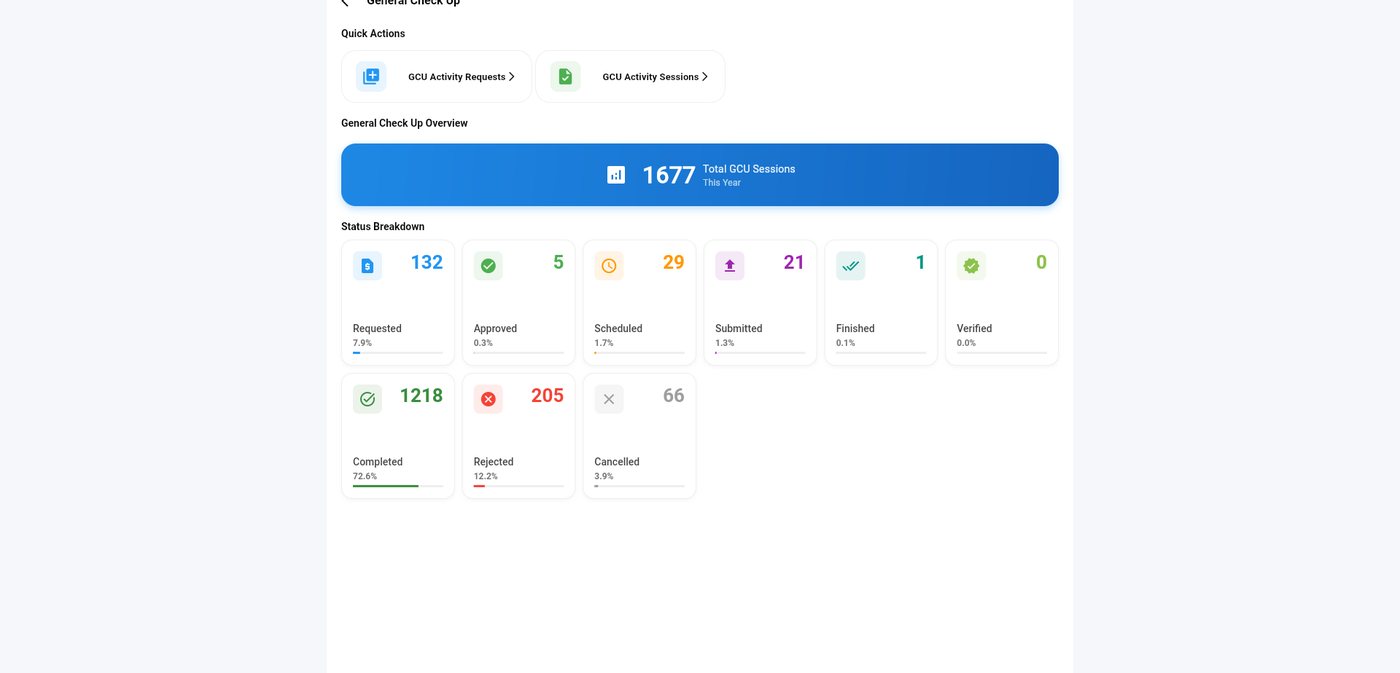The width and height of the screenshot is (1400, 673).
Task: Go back using the back arrow
Action: pos(345,3)
